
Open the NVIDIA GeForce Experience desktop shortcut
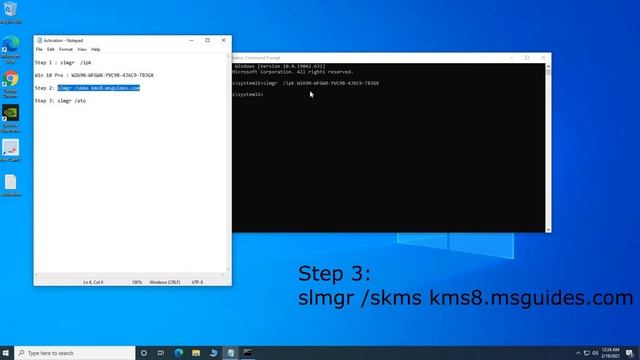(x=10, y=118)
